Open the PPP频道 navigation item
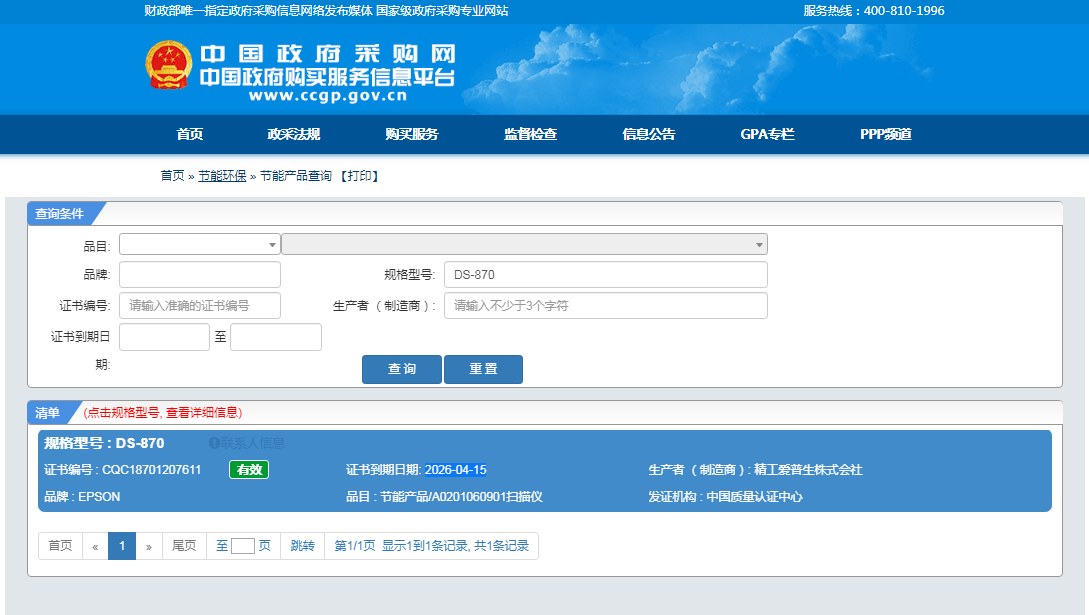The width and height of the screenshot is (1089, 615). click(886, 134)
